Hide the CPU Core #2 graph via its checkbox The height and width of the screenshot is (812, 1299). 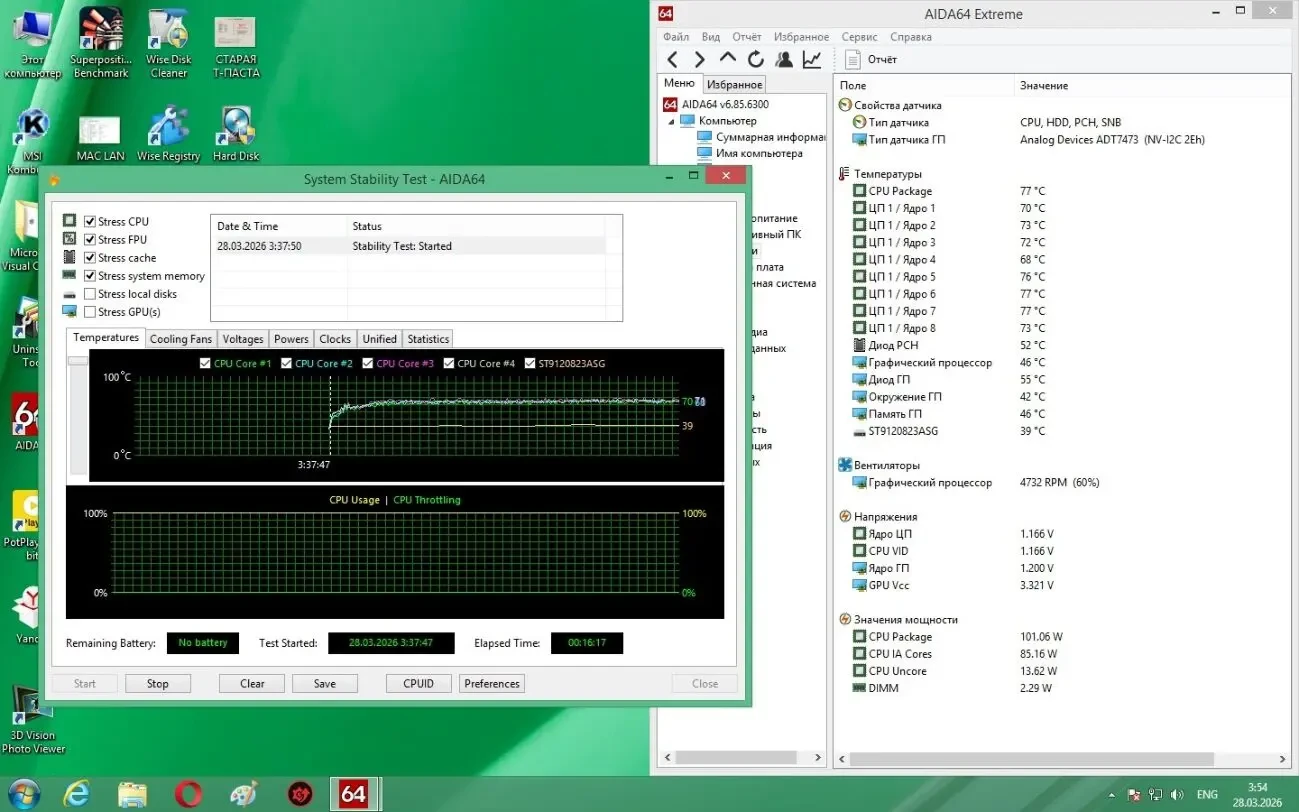[284, 362]
